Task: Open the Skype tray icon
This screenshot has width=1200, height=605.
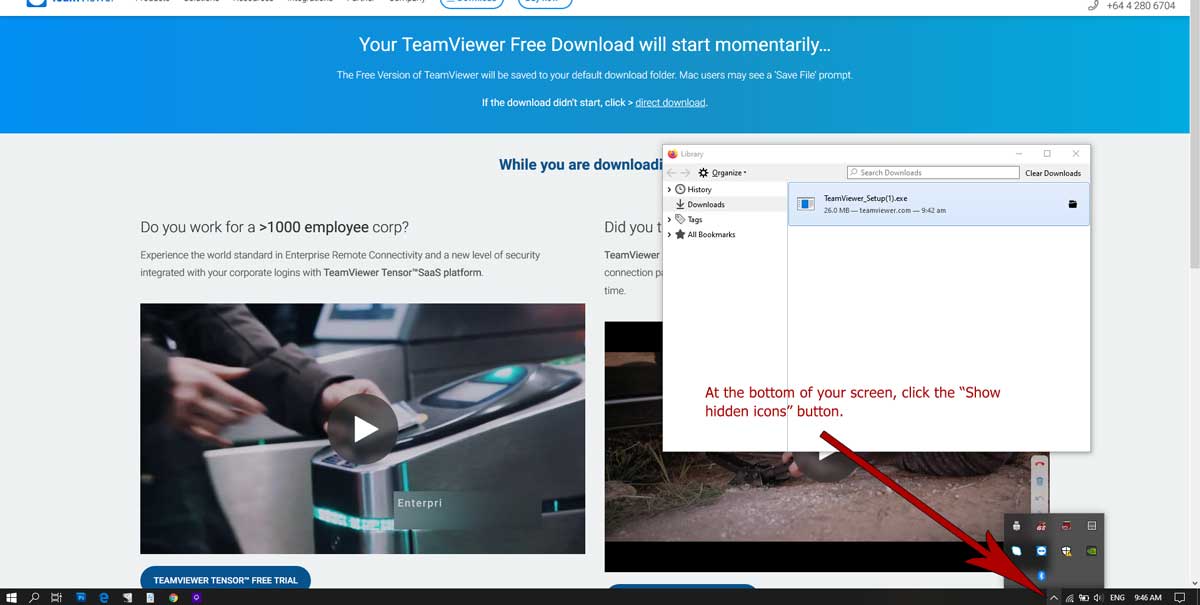Action: point(1016,551)
